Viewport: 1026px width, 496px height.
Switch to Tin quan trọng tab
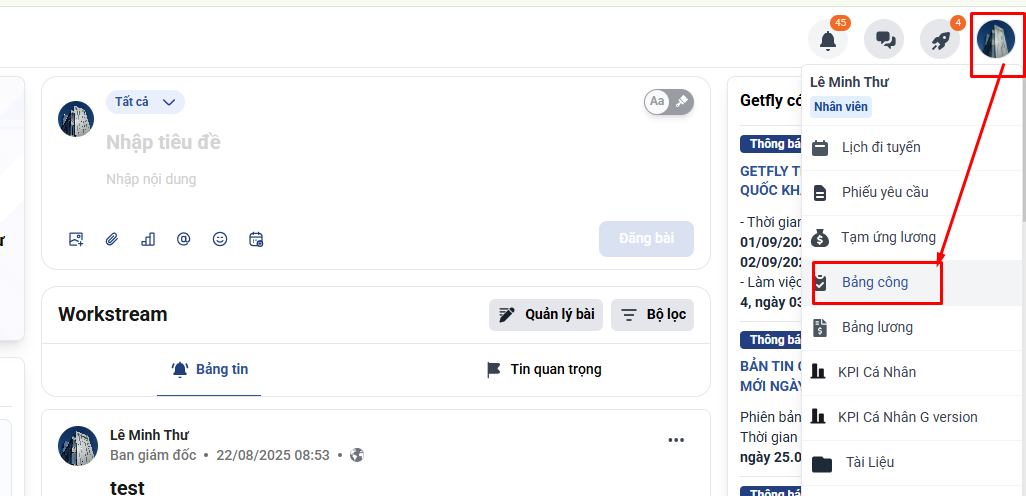coord(544,370)
